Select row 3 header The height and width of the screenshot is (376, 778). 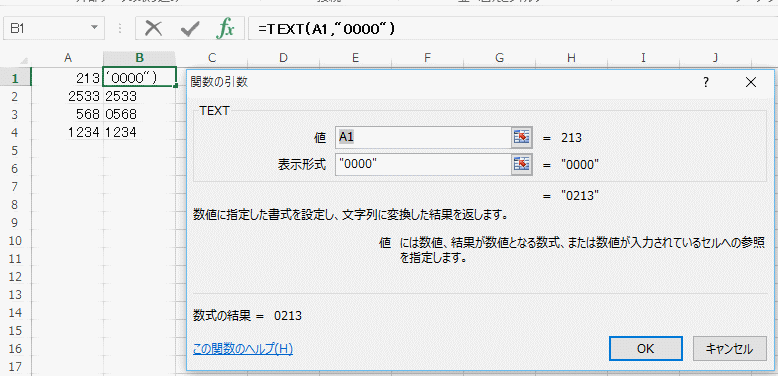click(x=15, y=114)
